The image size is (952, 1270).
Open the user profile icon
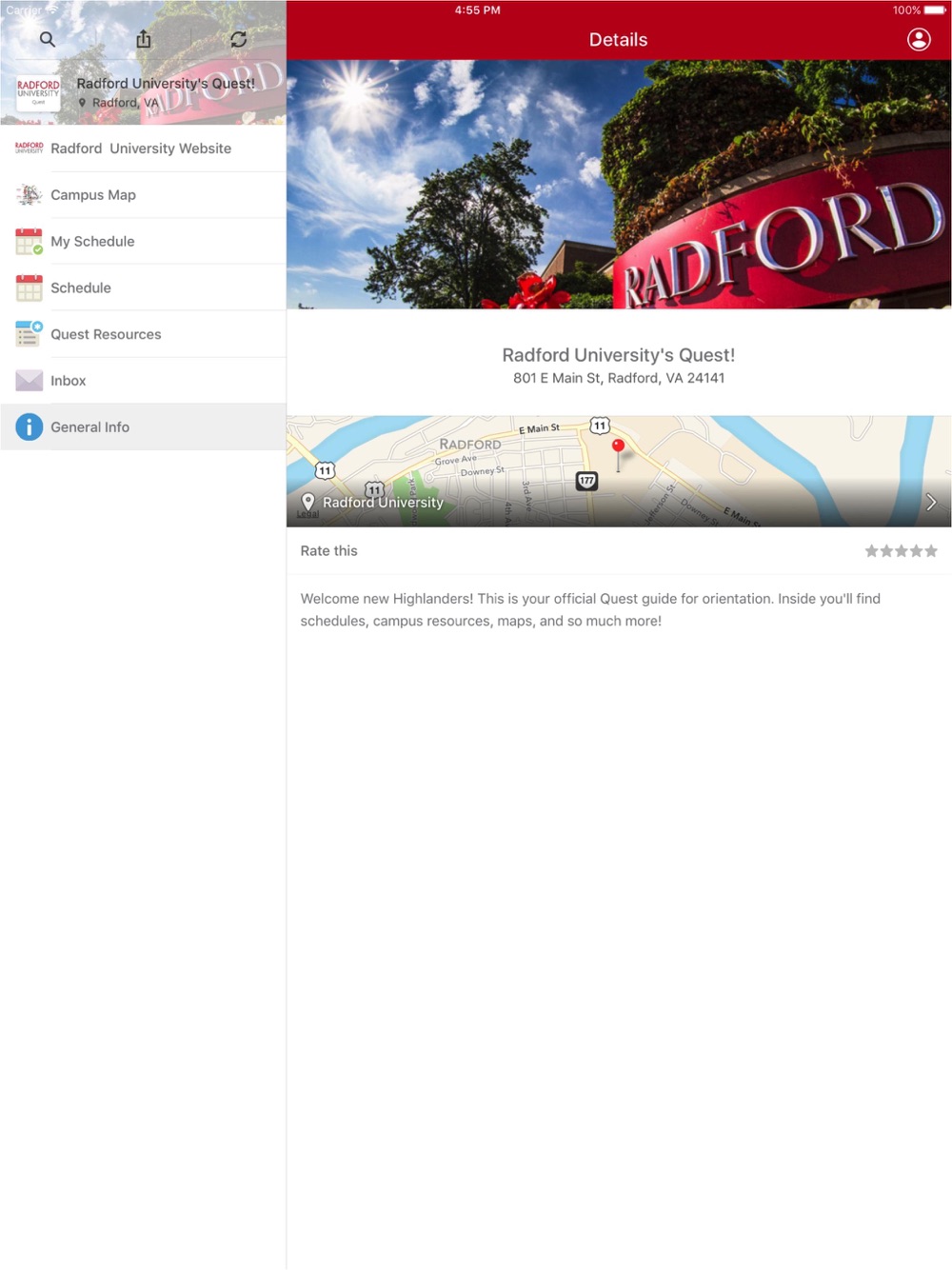tap(919, 39)
